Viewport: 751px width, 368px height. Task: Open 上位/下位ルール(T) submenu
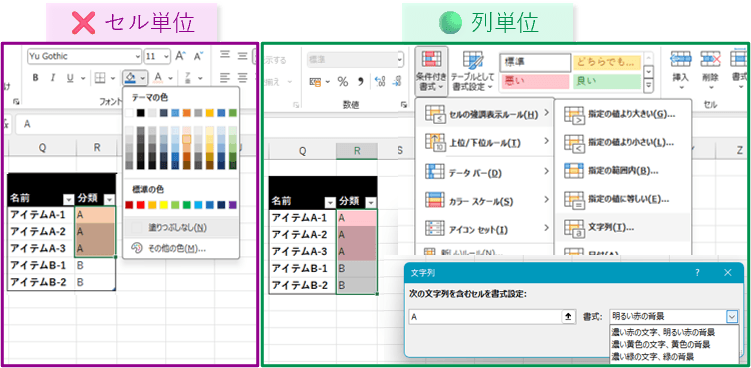(x=484, y=142)
